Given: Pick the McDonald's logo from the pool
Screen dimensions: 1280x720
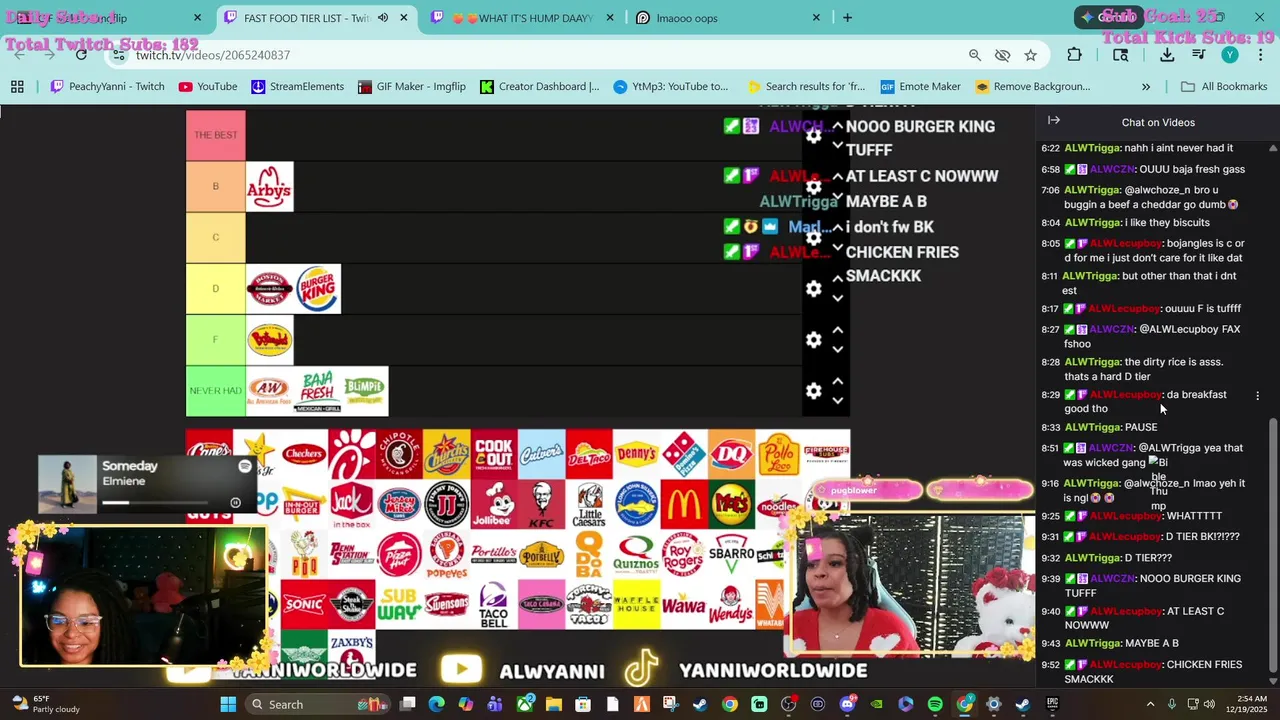Looking at the screenshot, I should point(684,503).
